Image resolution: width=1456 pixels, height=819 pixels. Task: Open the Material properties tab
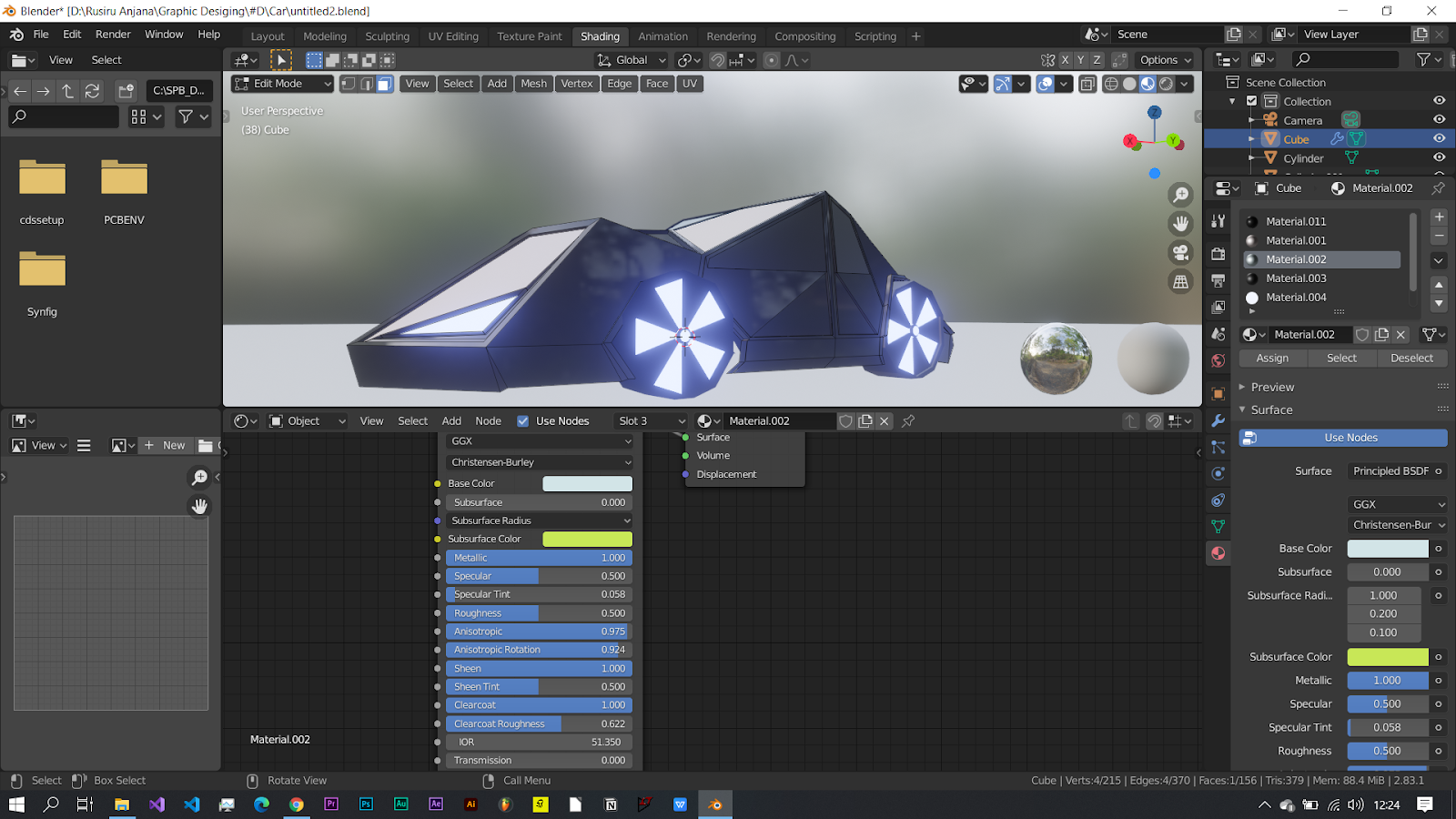1218,551
